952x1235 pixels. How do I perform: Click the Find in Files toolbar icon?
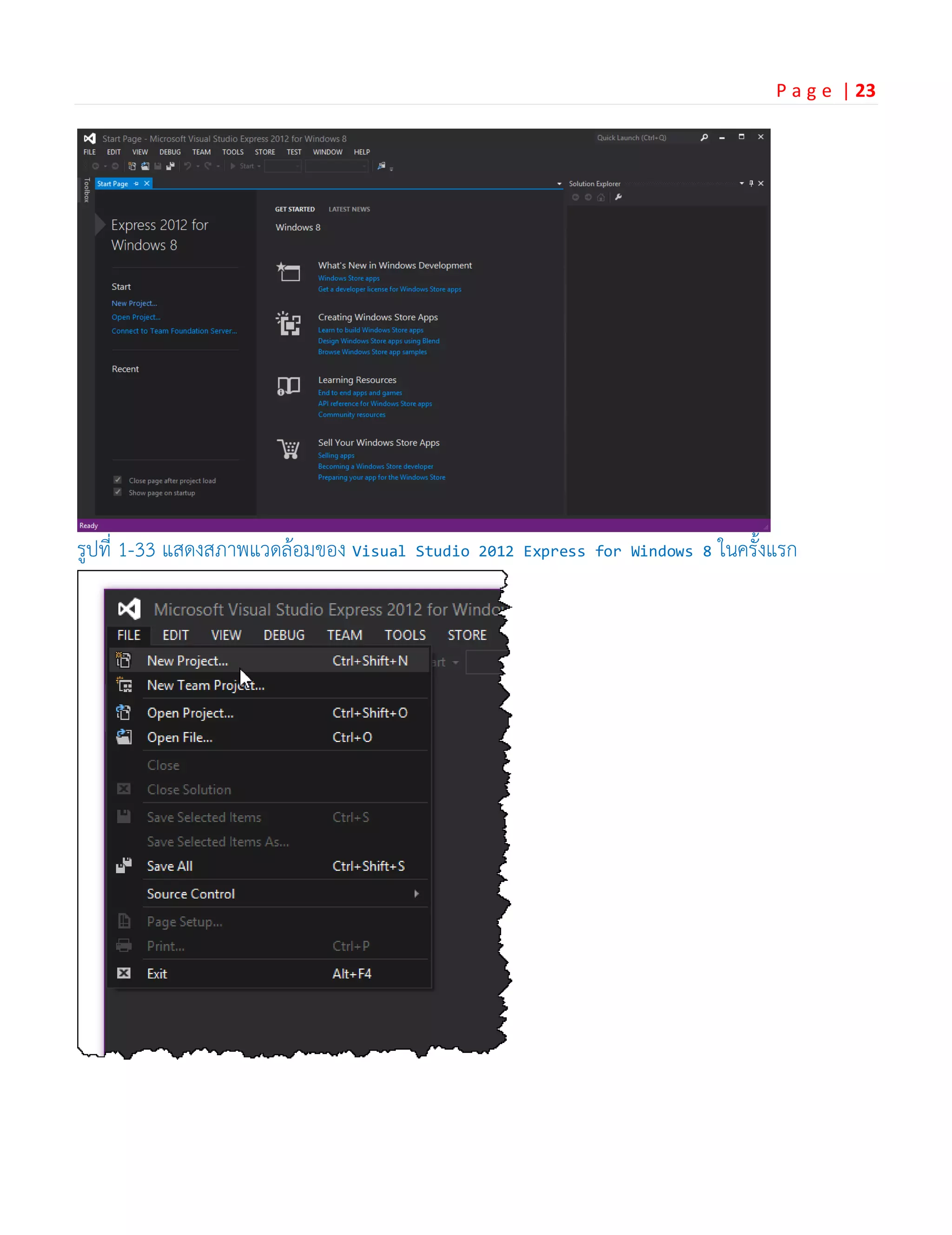pos(381,165)
